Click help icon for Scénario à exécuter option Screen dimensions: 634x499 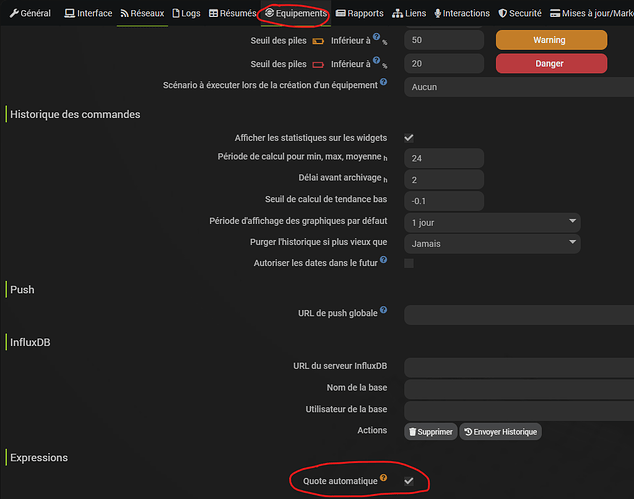(x=384, y=85)
